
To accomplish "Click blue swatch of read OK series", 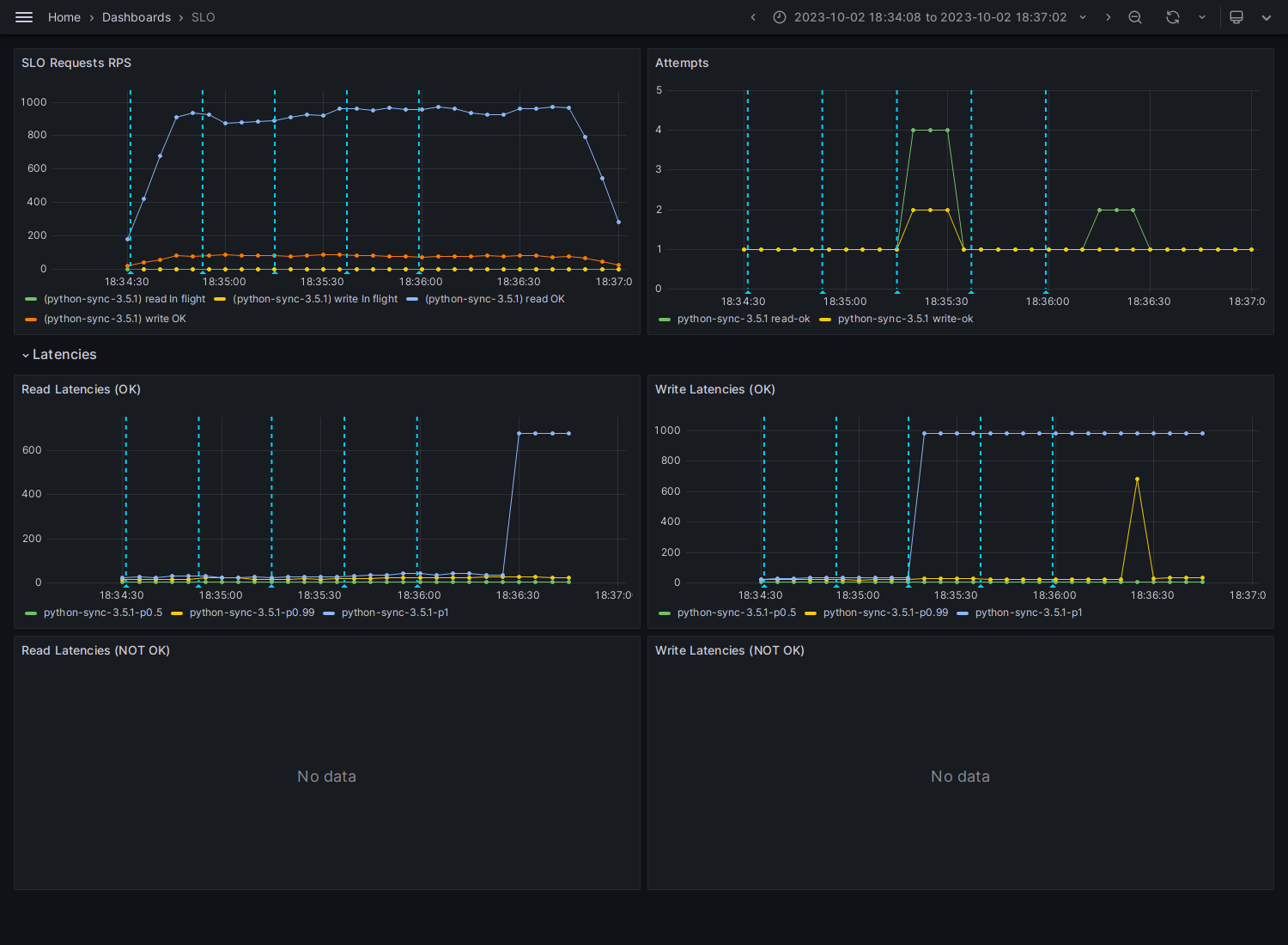I will tap(412, 299).
